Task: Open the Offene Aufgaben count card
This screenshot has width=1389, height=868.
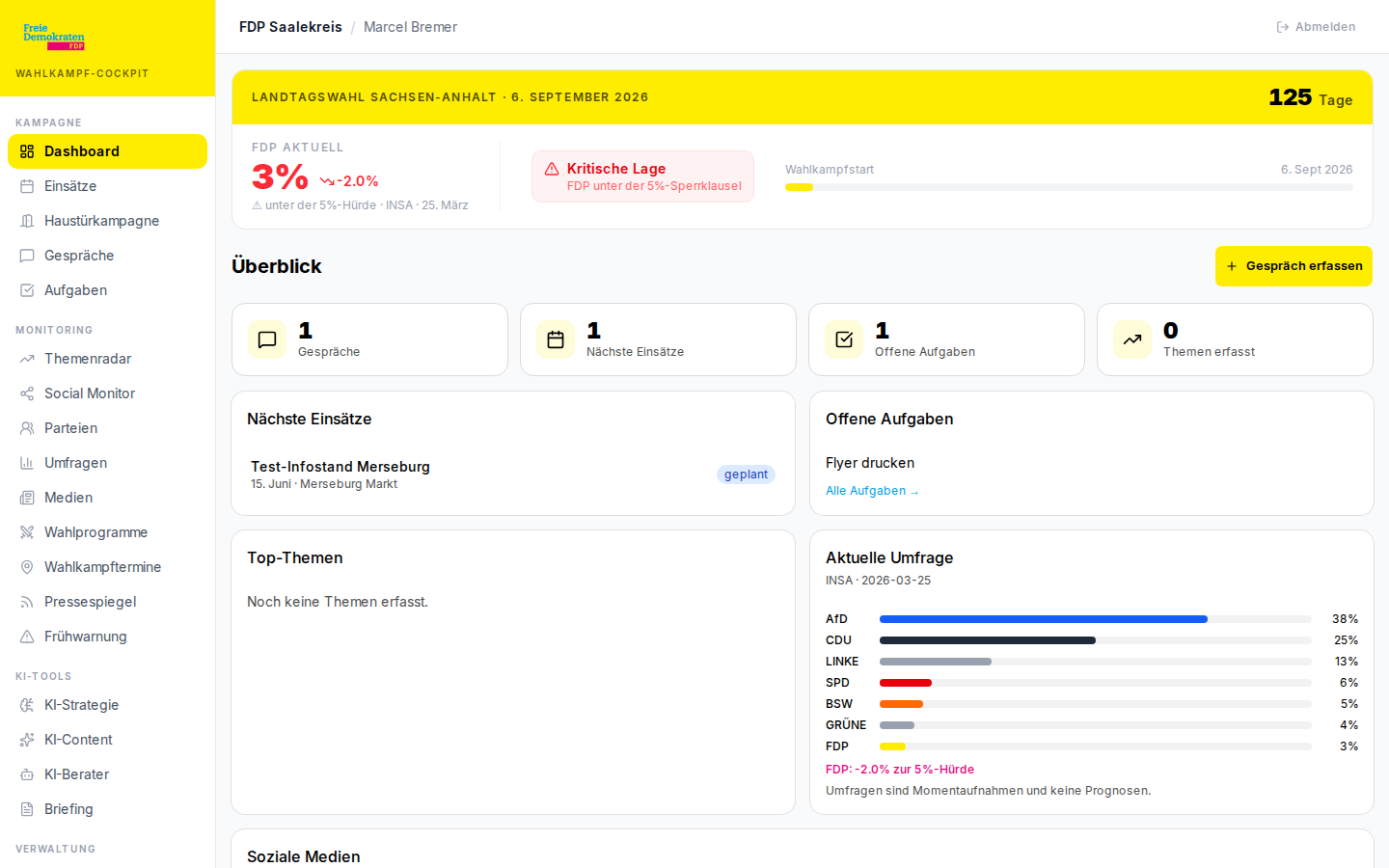Action: [946, 339]
